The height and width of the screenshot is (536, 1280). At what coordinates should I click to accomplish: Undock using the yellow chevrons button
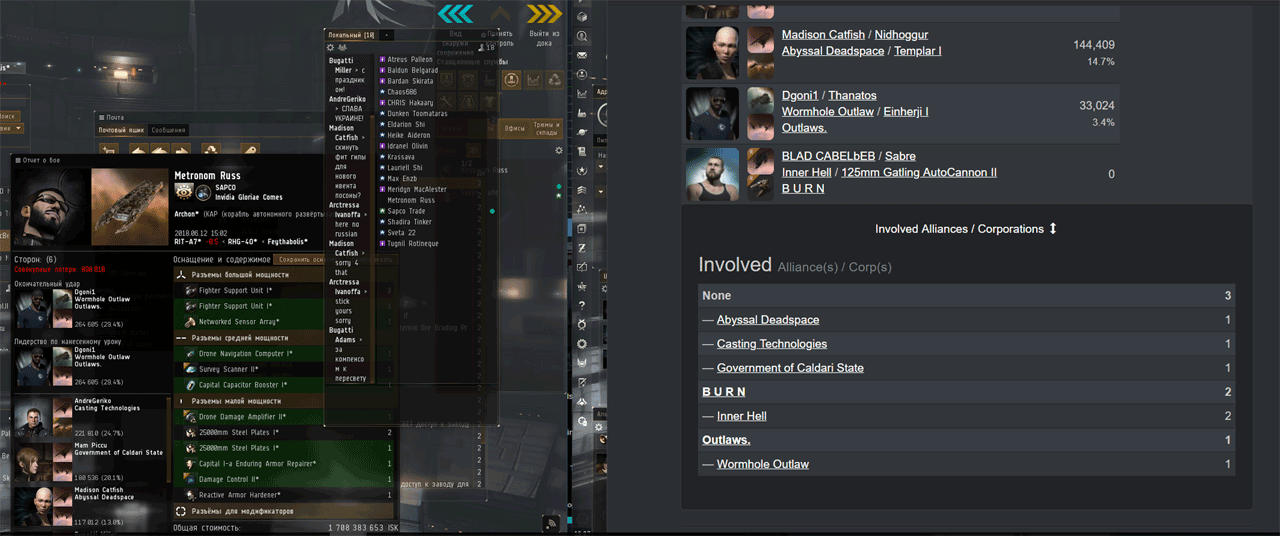(x=544, y=13)
